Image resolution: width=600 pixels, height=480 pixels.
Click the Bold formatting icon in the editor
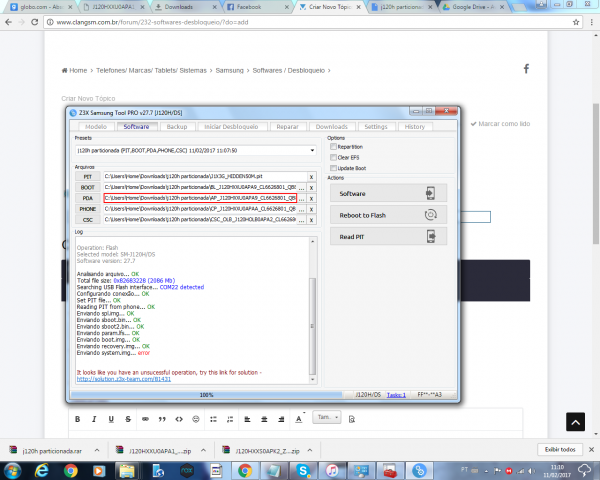tap(78, 419)
